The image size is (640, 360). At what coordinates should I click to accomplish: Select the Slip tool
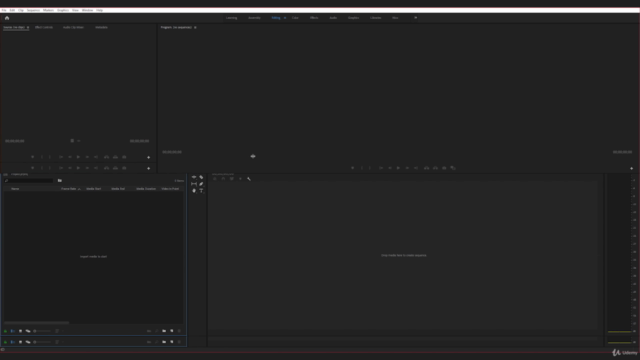194,184
